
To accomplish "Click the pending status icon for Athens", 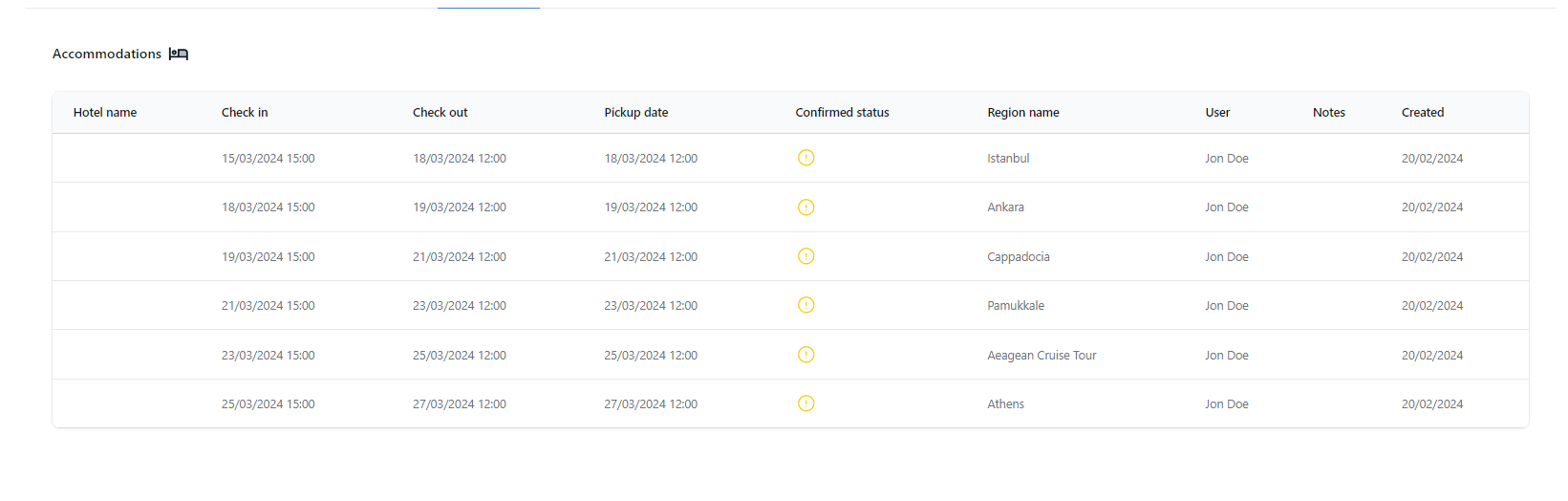I will pos(805,403).
